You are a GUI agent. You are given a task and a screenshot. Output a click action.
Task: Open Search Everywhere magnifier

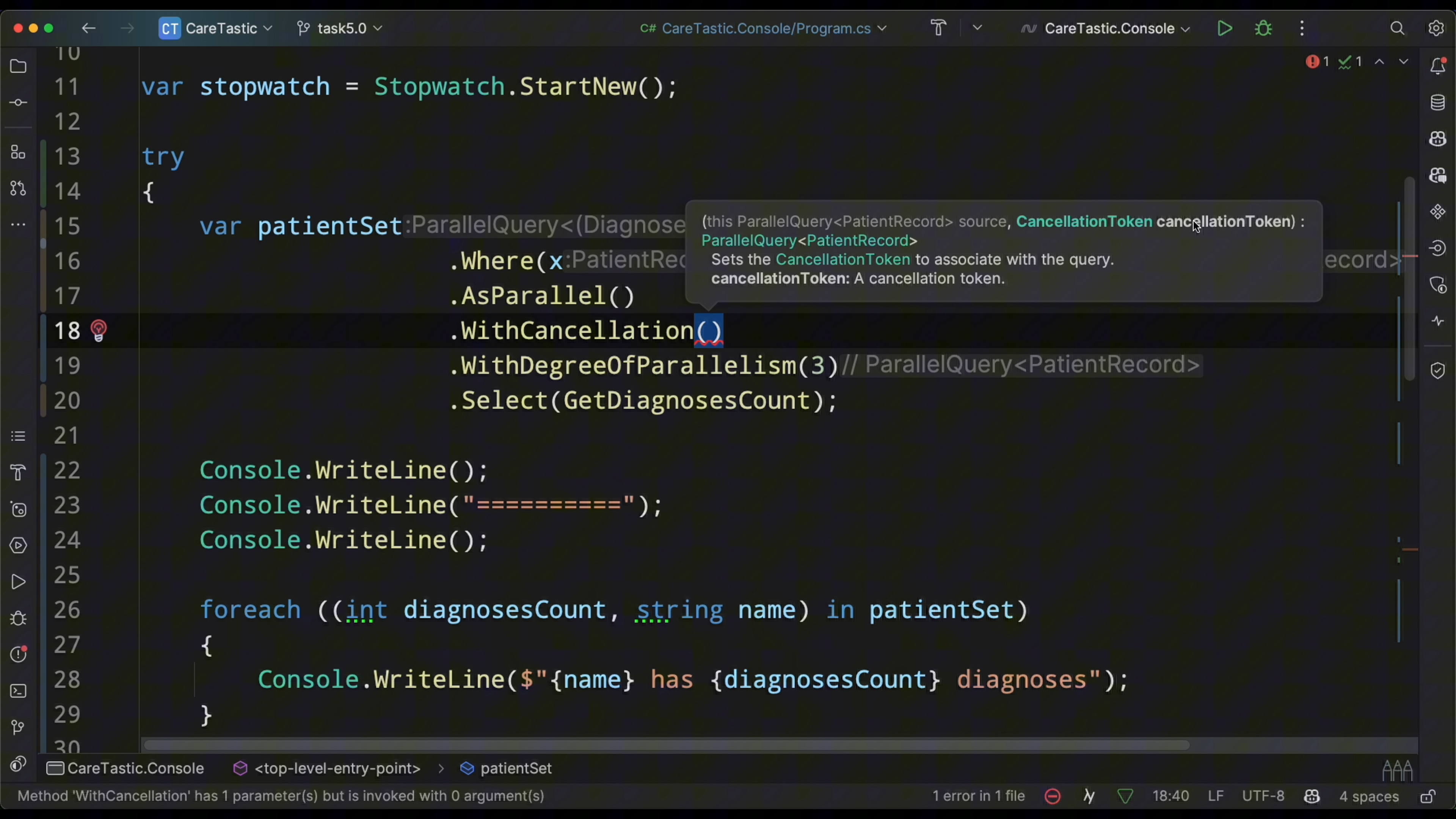1397,28
